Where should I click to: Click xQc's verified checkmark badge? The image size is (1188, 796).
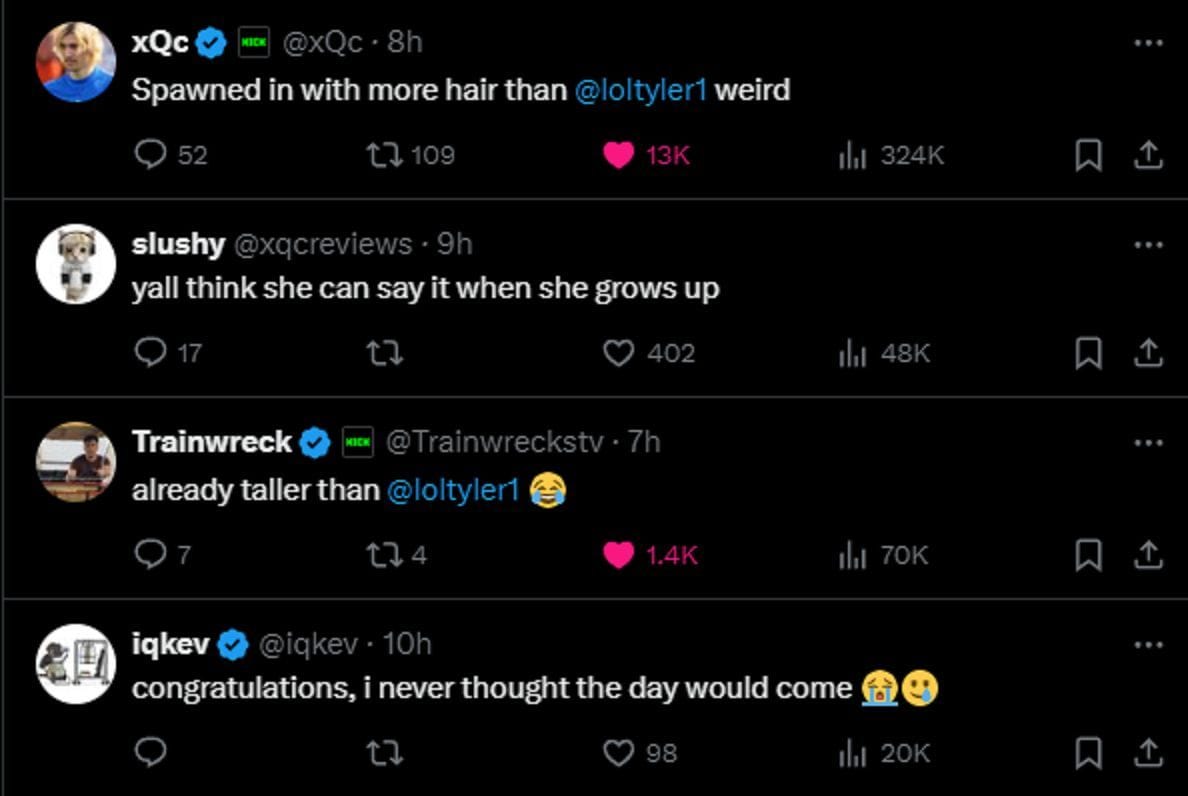(209, 40)
